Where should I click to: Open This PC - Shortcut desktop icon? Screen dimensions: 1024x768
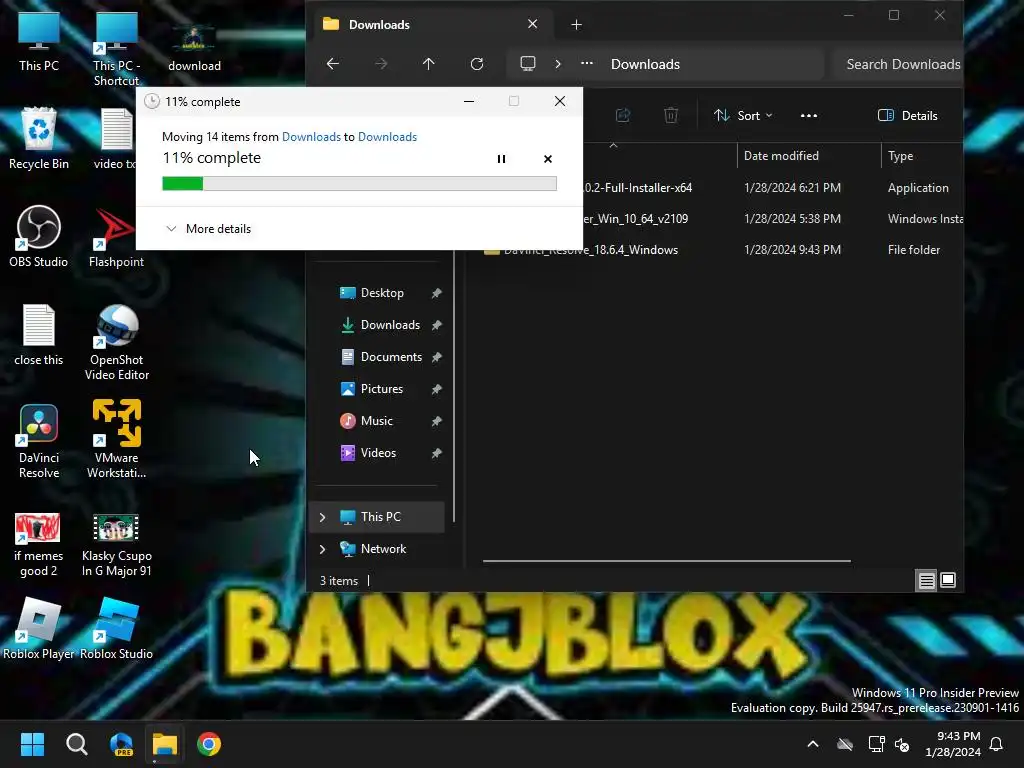pos(116,49)
